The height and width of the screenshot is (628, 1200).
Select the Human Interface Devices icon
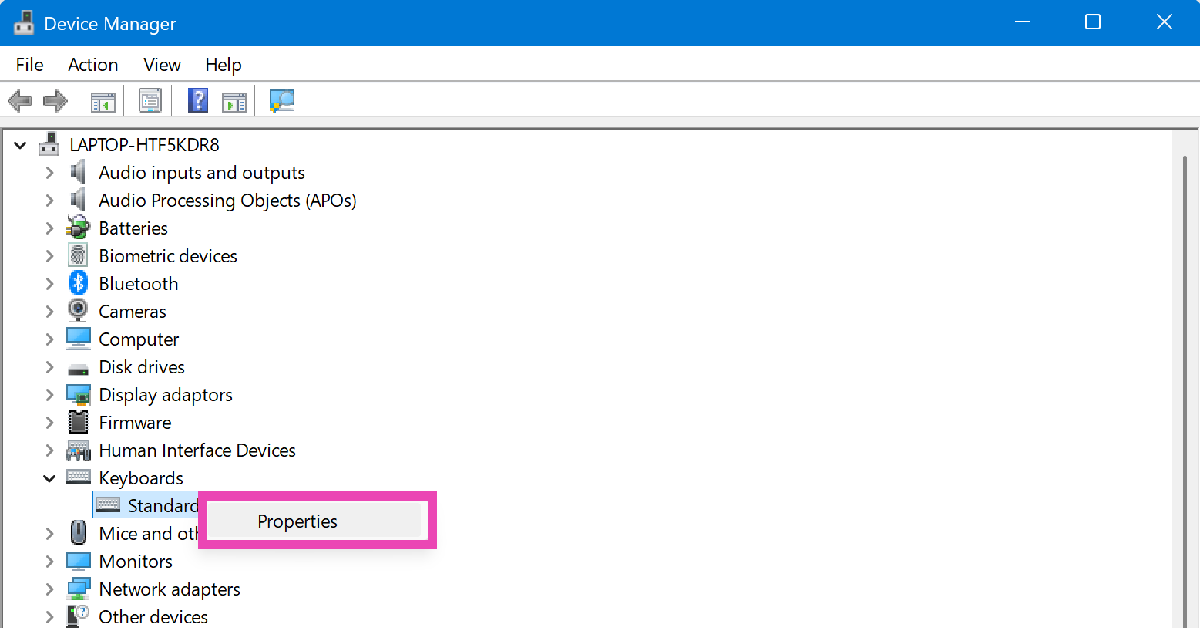[78, 450]
